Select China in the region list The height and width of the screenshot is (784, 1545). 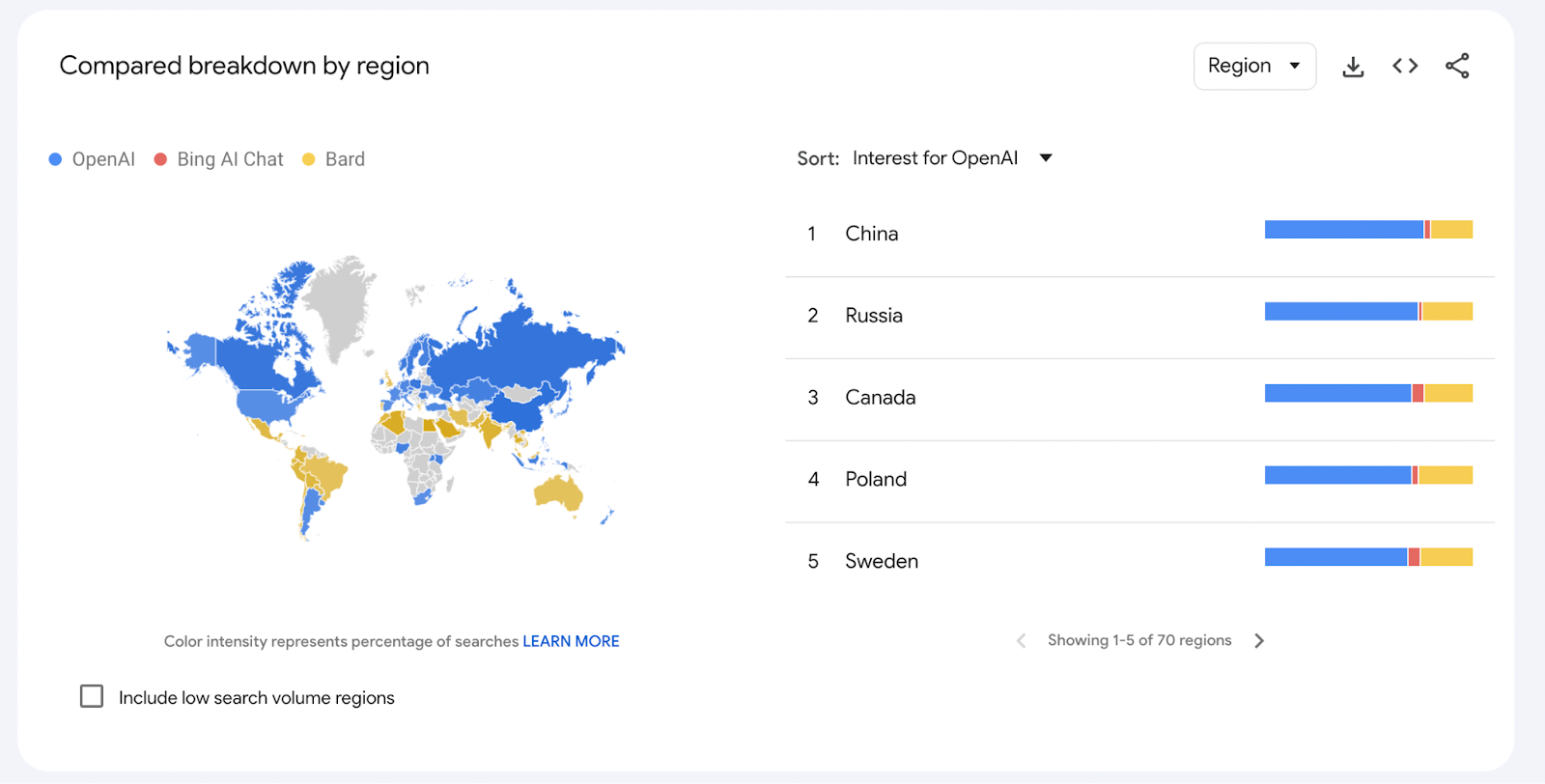[x=871, y=234]
